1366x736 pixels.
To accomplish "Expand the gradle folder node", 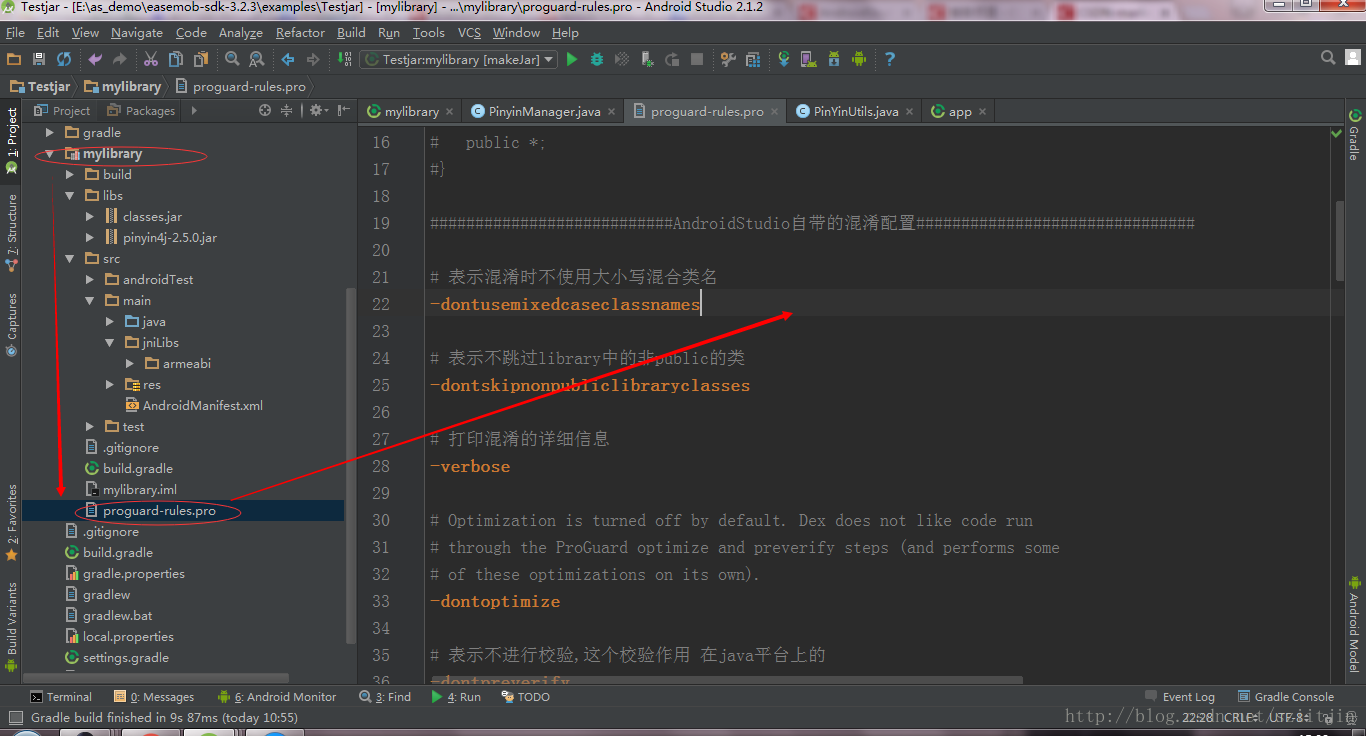I will click(50, 132).
